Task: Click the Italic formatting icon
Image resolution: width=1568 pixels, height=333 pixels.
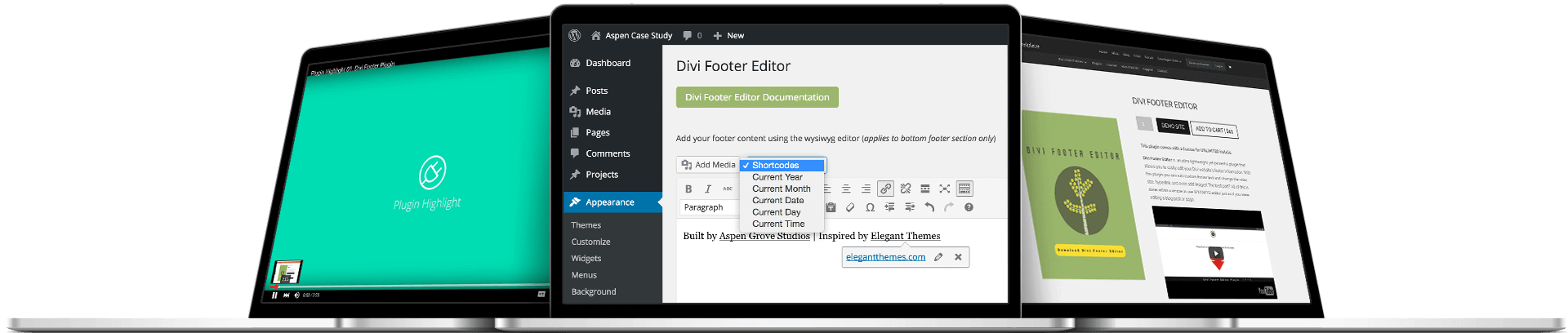Action: 708,189
